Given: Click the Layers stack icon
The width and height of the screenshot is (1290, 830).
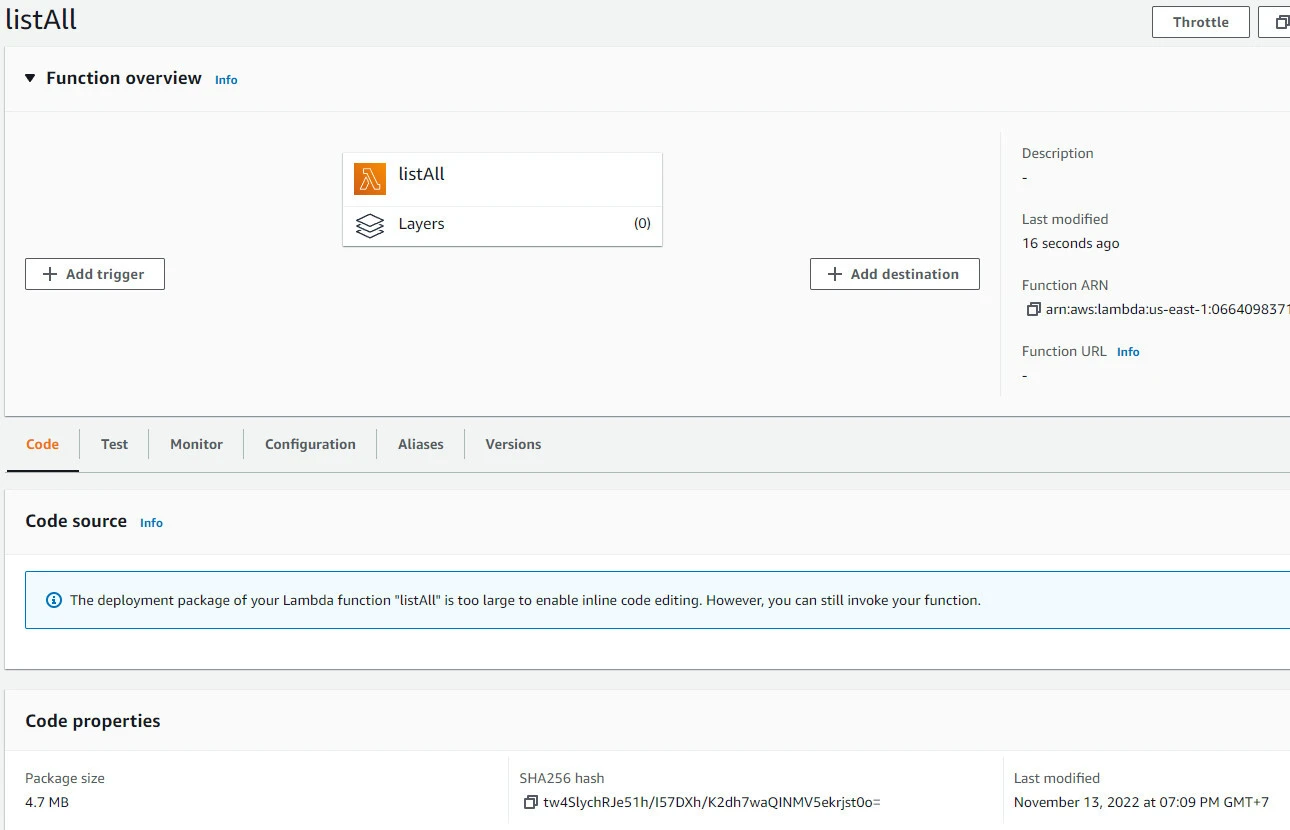Looking at the screenshot, I should [x=370, y=225].
